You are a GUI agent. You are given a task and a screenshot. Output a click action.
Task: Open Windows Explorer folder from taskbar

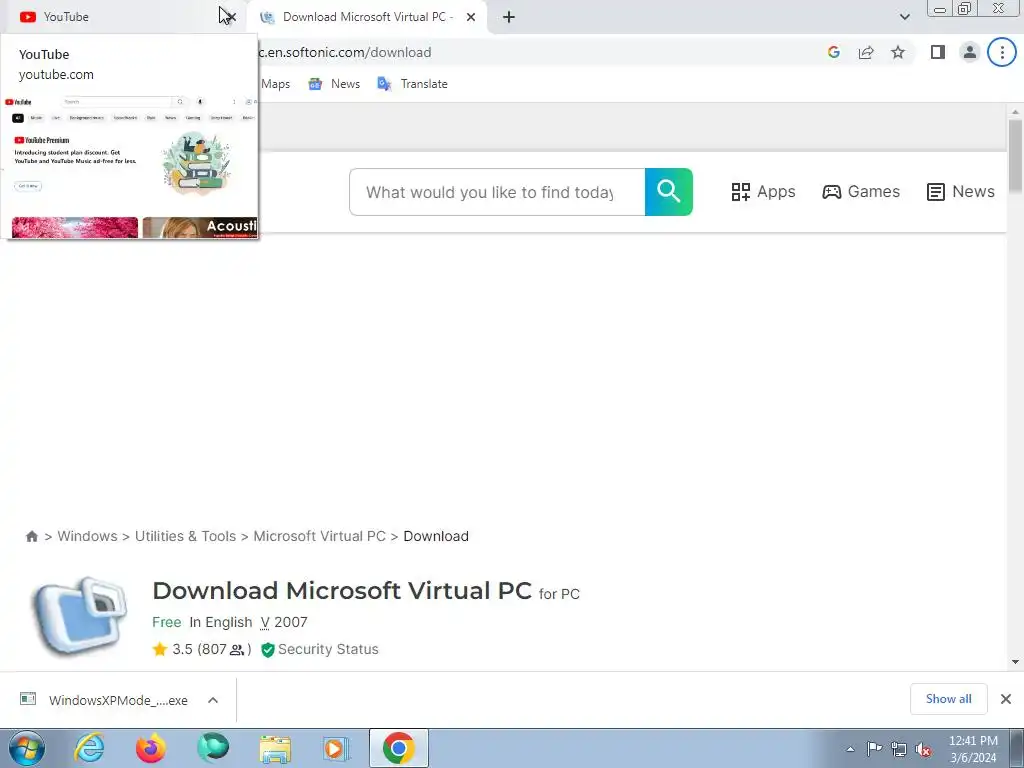pos(275,748)
